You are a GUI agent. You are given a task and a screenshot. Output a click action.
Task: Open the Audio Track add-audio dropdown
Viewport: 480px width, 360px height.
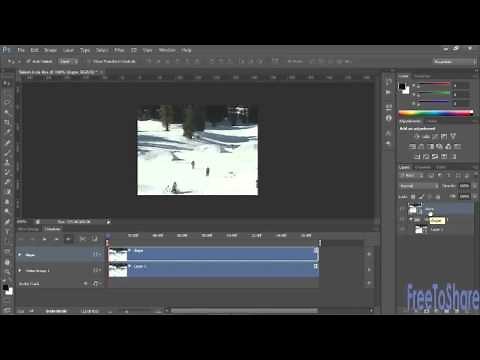coord(97,284)
